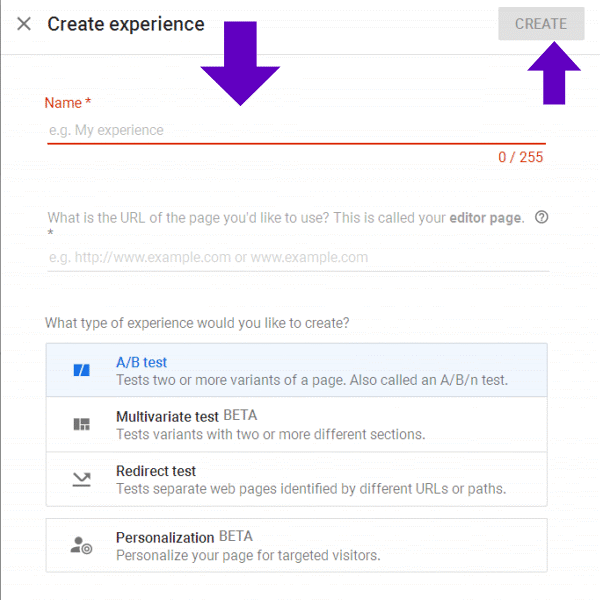Click the A/B test icon
This screenshot has width=600, height=600.
coord(81,371)
